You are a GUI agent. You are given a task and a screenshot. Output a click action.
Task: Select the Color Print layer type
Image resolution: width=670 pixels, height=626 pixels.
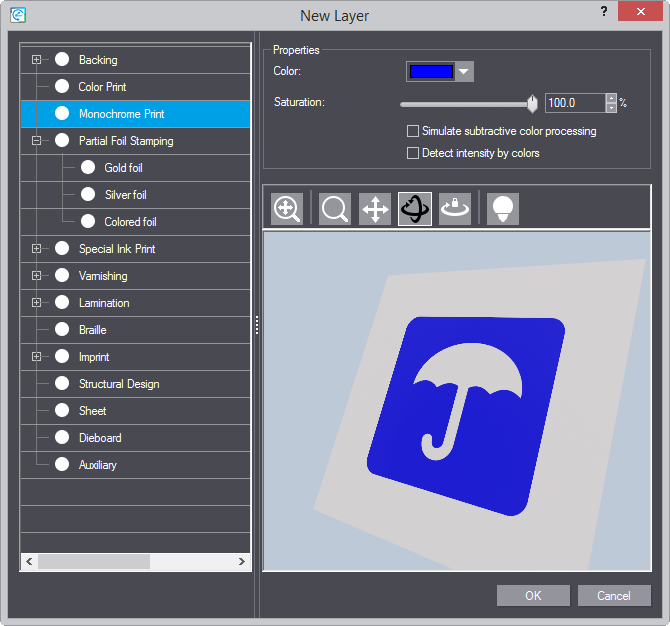pos(135,87)
